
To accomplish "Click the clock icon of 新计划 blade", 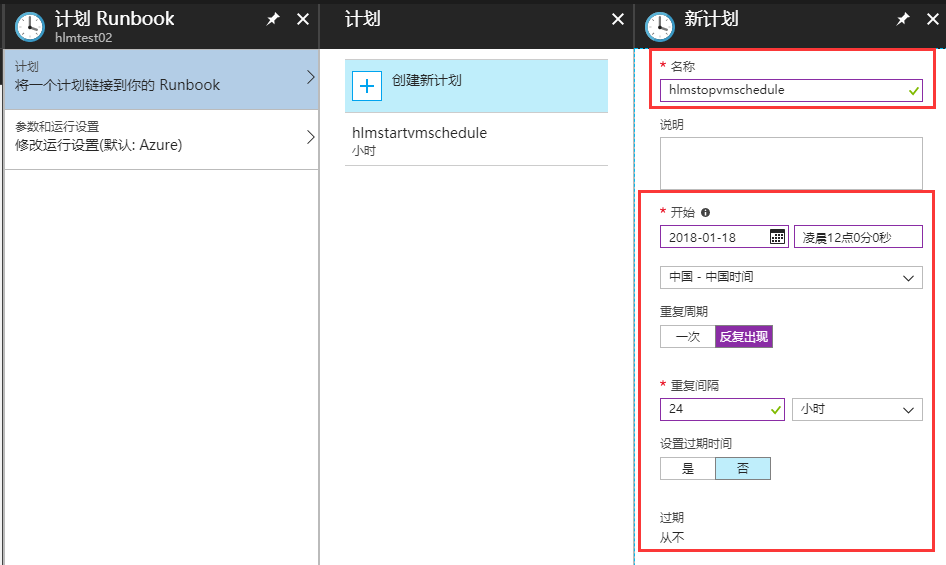I will (x=659, y=27).
